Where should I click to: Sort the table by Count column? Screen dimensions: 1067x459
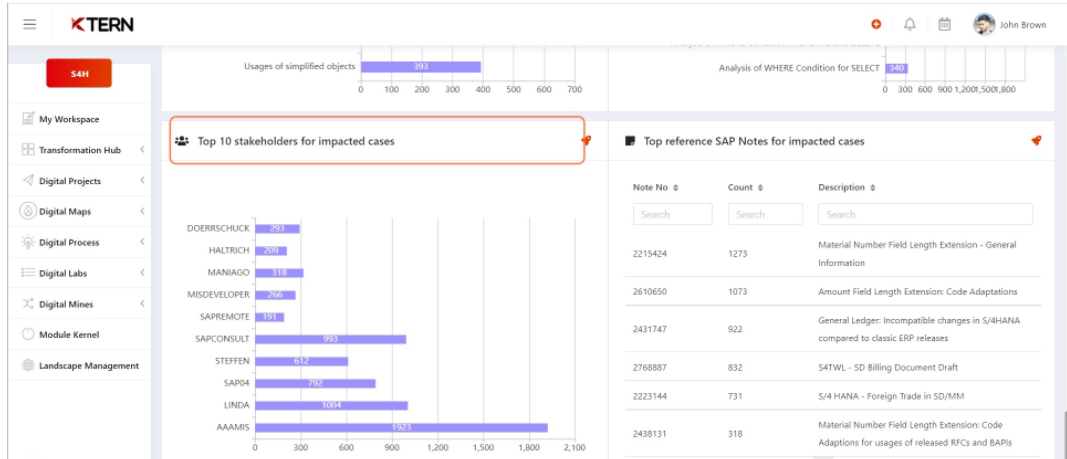[761, 188]
